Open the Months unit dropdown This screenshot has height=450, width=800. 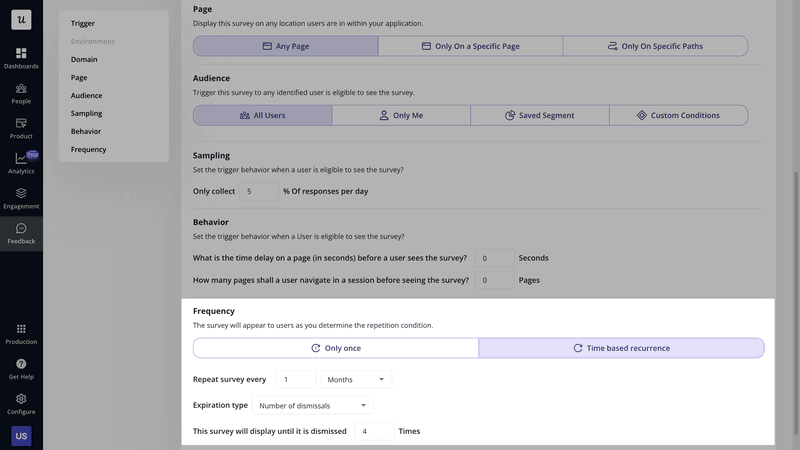pos(356,379)
